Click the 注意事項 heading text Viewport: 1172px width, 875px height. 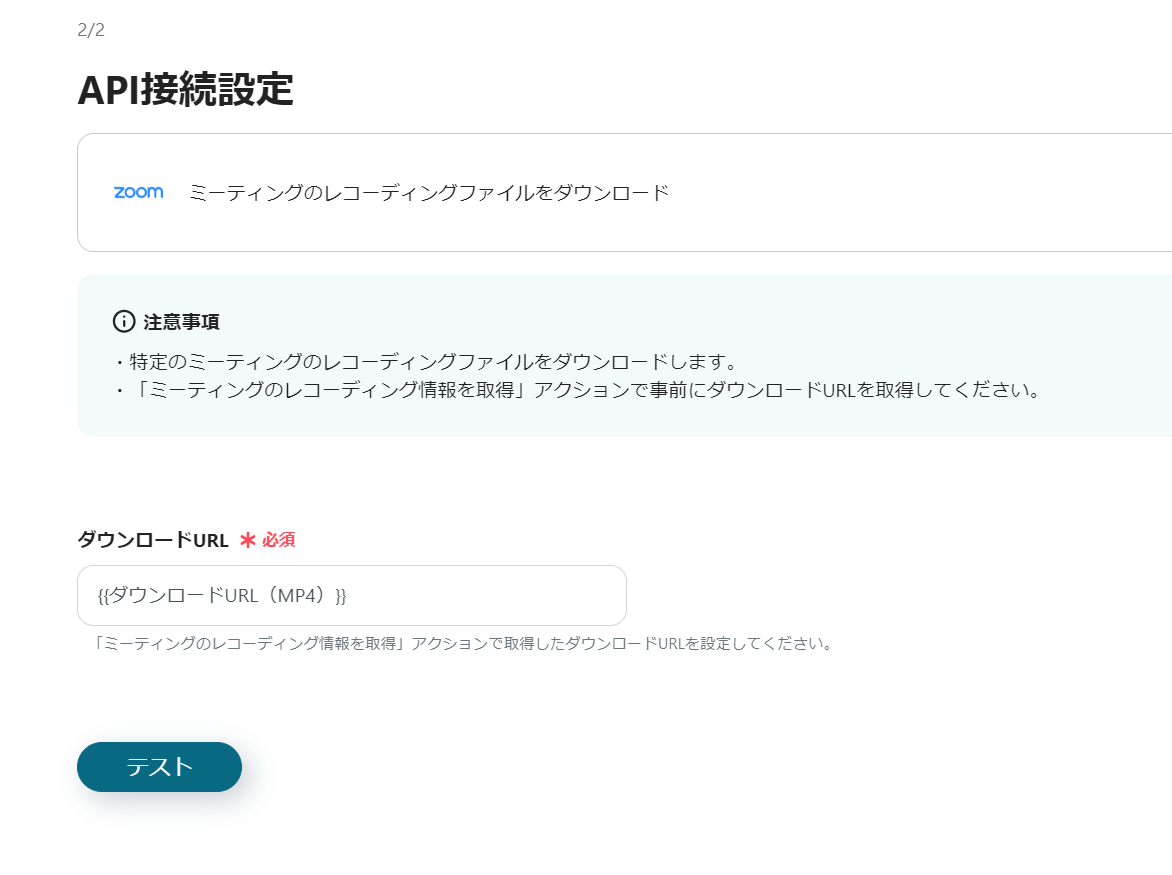click(x=181, y=322)
